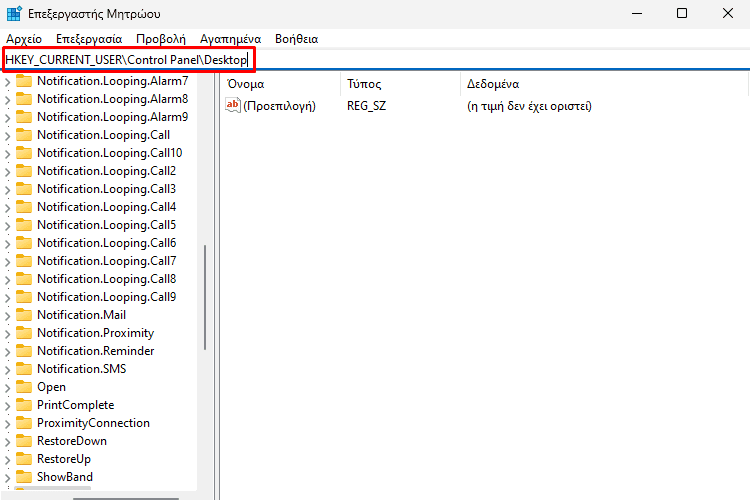The image size is (750, 500).
Task: Click the Notification.Looping.Call5 folder icon
Action: 24,224
